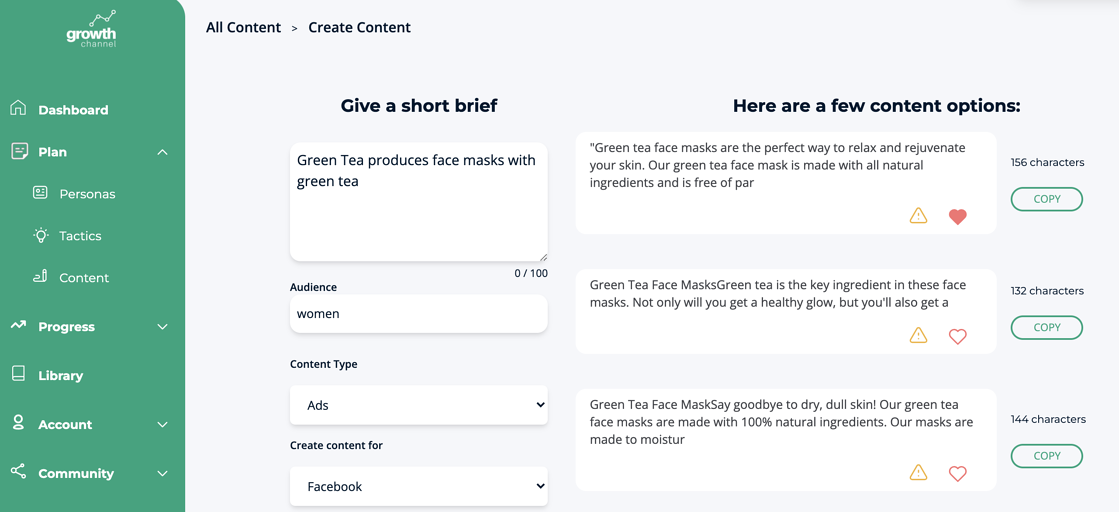Copy the 156 characters content option

pyautogui.click(x=1047, y=199)
